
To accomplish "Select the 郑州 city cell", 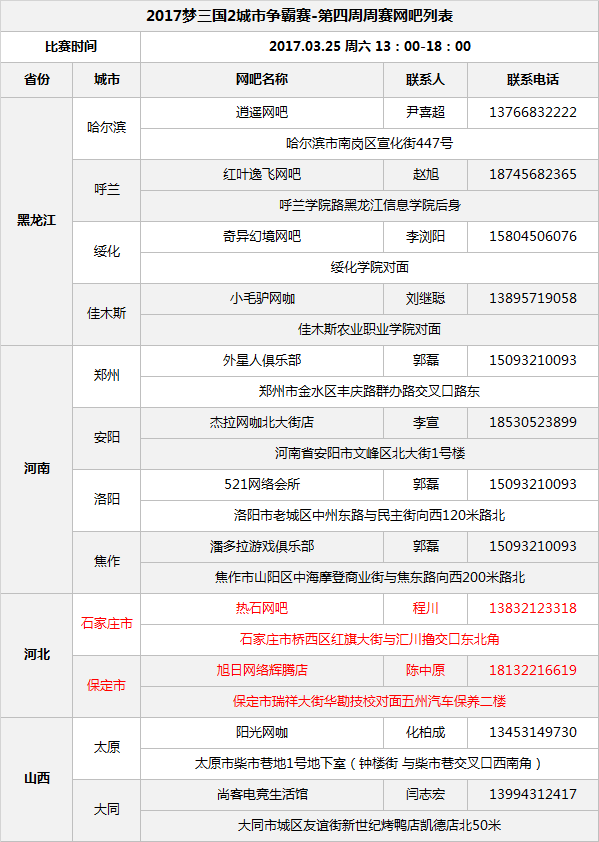I will click(106, 376).
